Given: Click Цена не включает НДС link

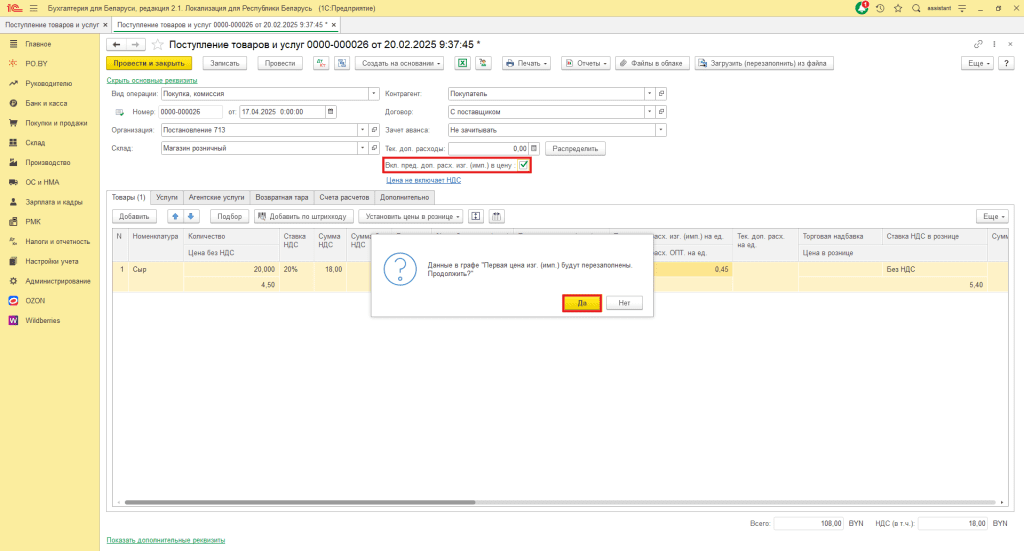Looking at the screenshot, I should pos(423,180).
